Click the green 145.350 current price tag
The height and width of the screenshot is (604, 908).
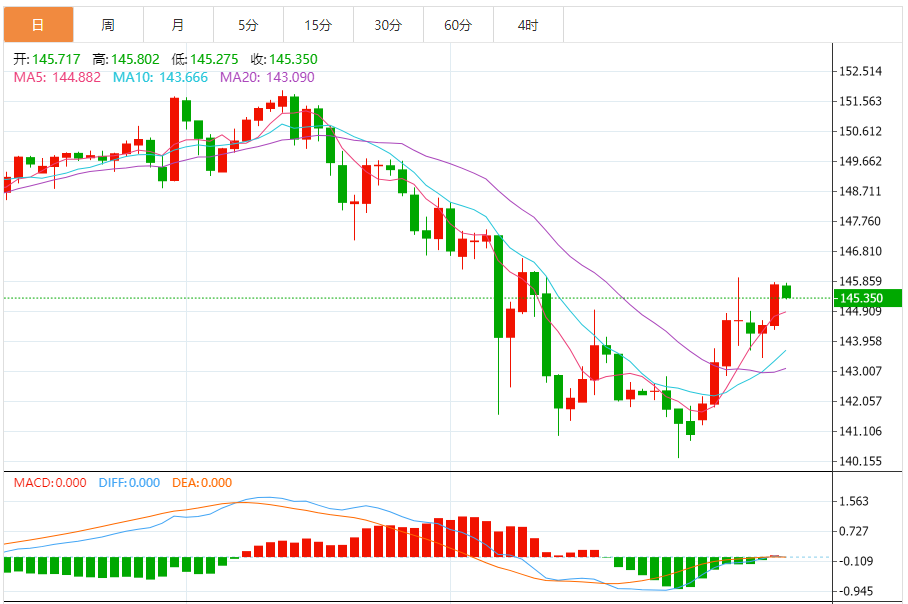[867, 298]
